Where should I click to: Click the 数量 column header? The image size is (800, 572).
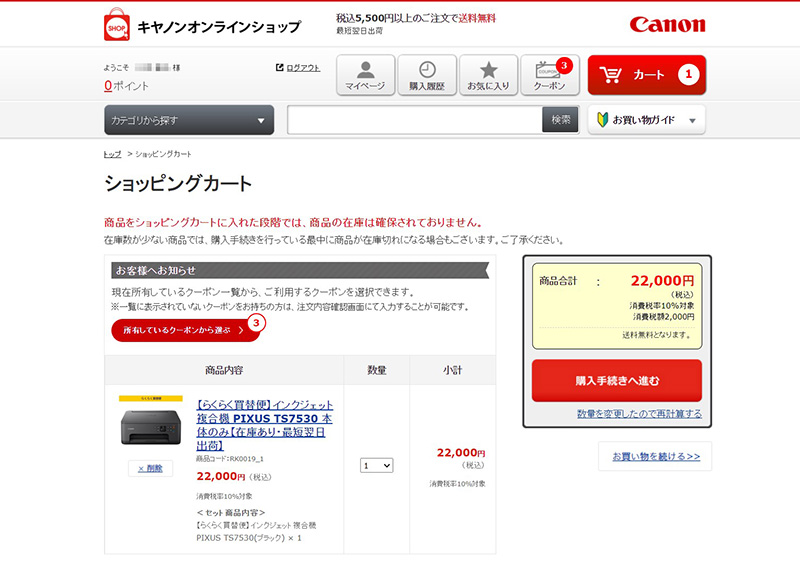click(x=377, y=370)
